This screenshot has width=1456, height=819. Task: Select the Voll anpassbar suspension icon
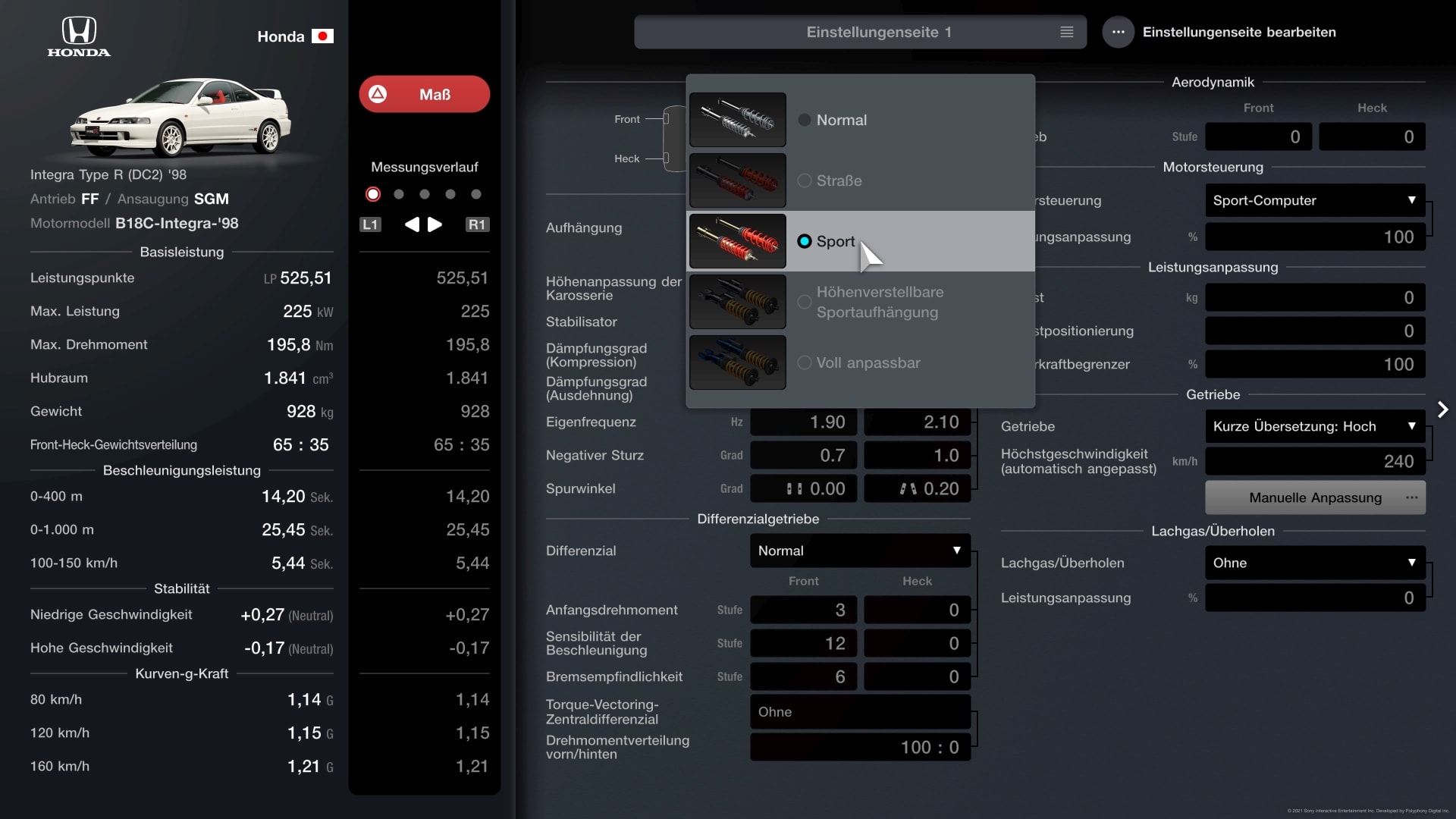[737, 361]
